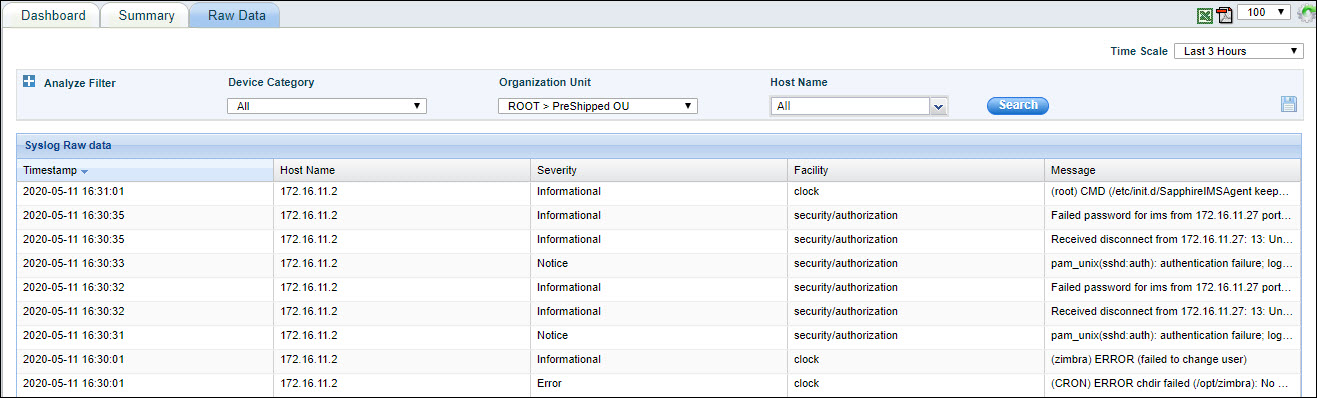Click the Analyze Filter label

click(80, 83)
